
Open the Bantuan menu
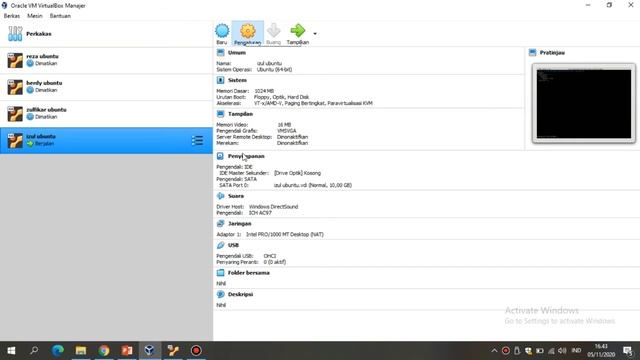click(x=60, y=16)
